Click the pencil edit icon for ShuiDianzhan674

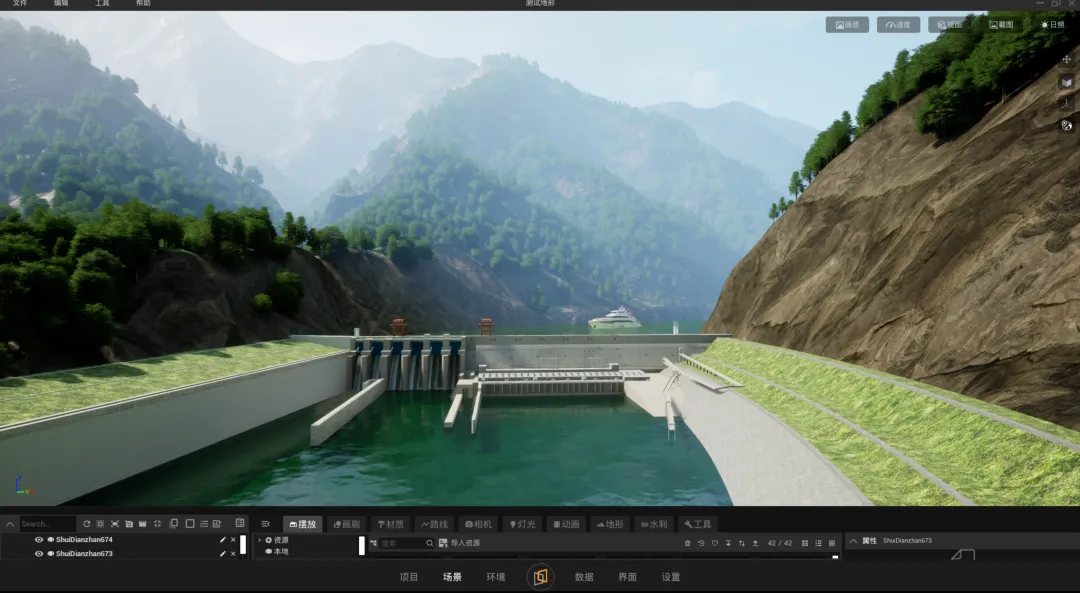222,540
